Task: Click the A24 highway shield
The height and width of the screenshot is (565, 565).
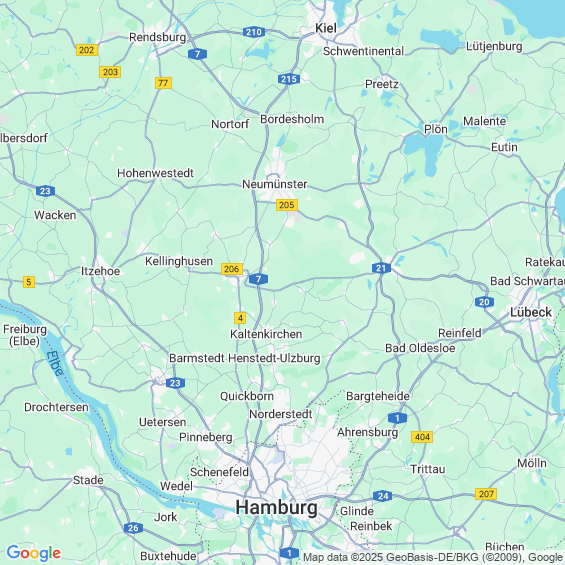Action: 383,496
